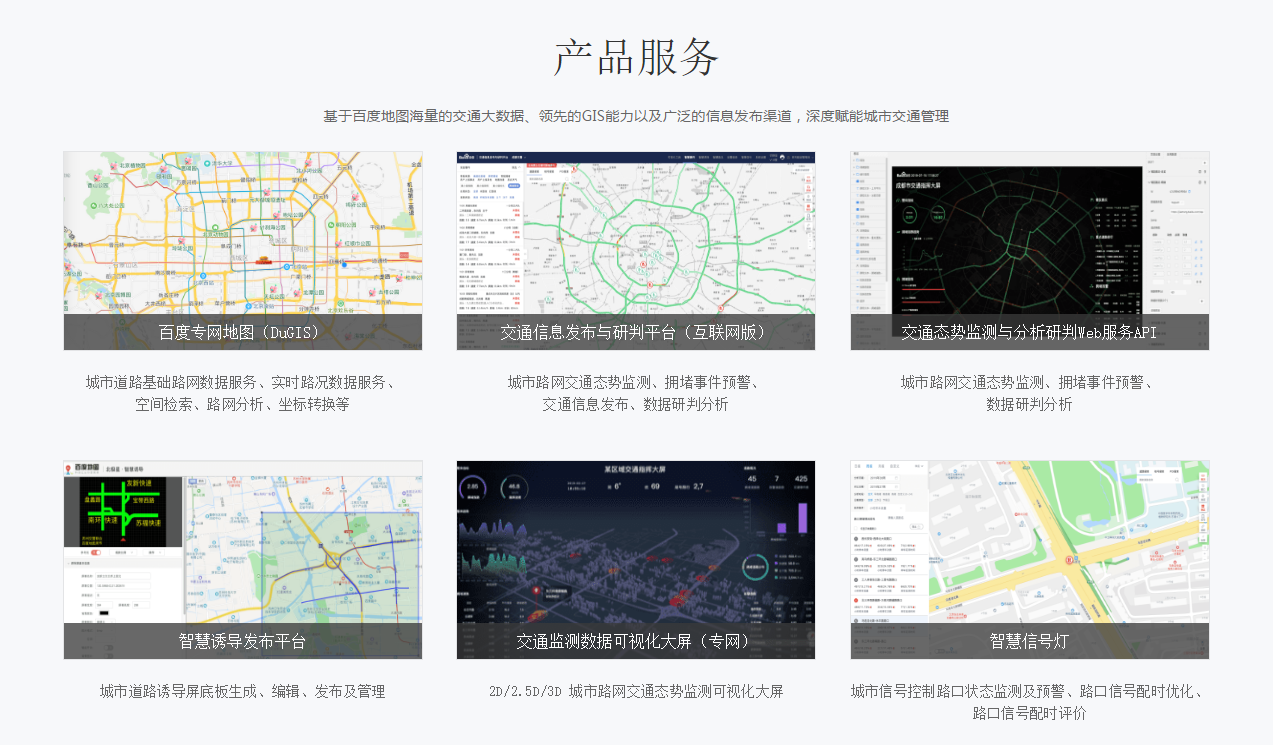Image resolution: width=1273 pixels, height=745 pixels.
Task: Click the 智慧诱导发布平台 caption
Action: pos(243,641)
